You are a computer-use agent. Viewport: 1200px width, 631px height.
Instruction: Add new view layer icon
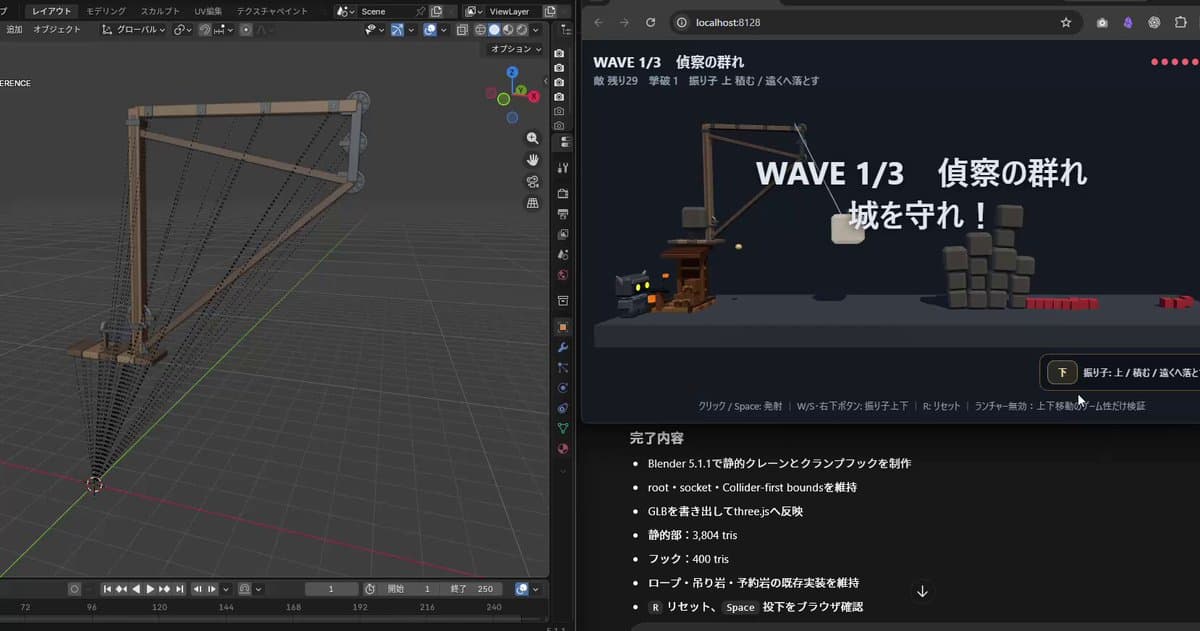pos(550,11)
